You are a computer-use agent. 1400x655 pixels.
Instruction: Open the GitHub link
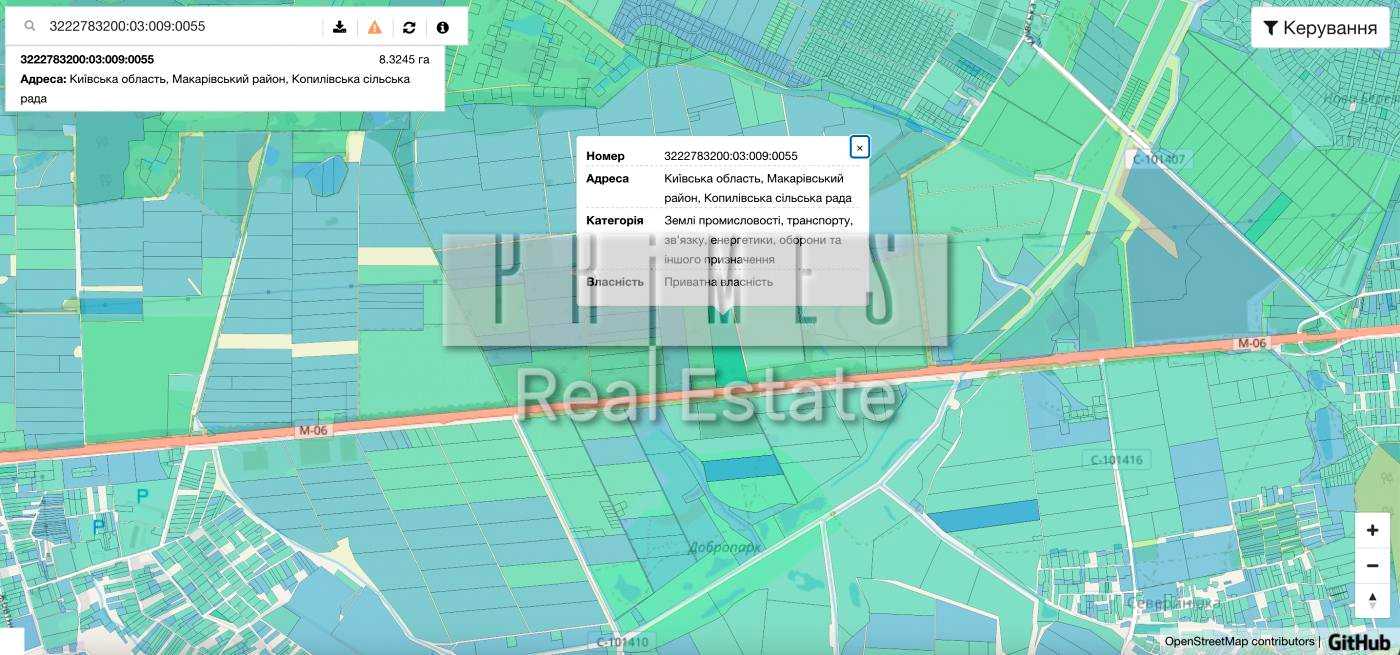(x=1359, y=642)
